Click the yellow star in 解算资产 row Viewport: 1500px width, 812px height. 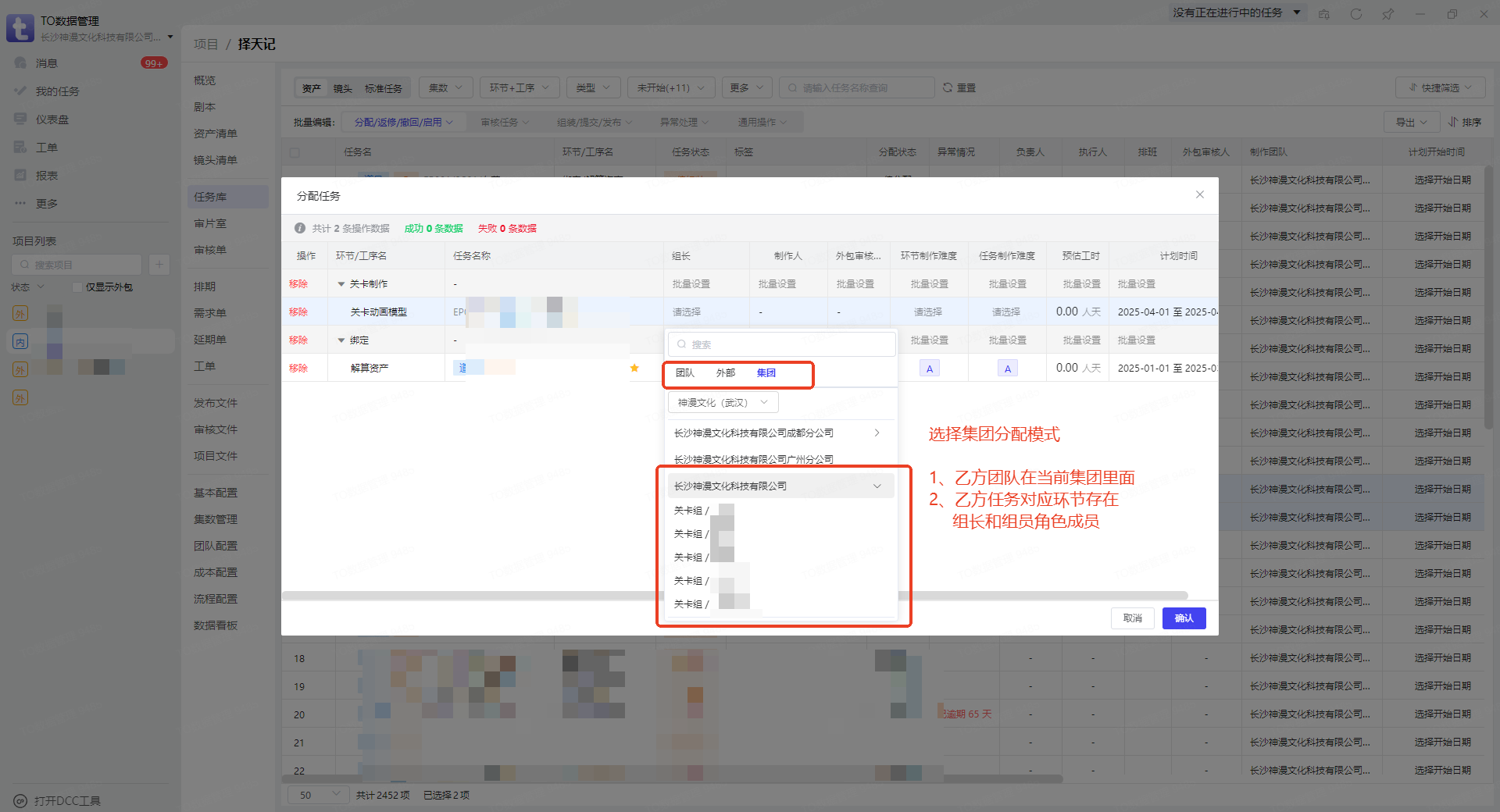[634, 369]
